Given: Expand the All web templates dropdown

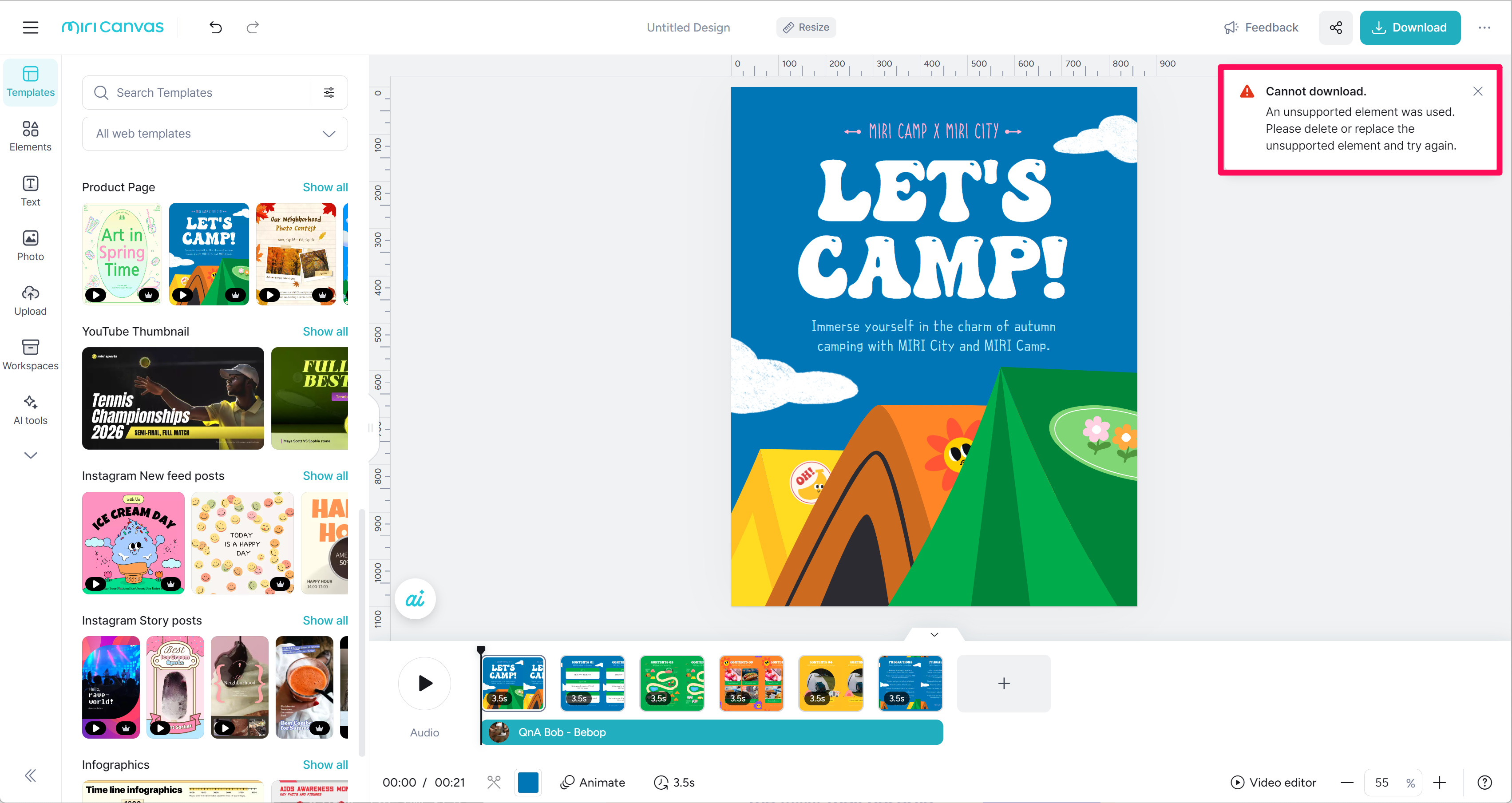Looking at the screenshot, I should (x=215, y=133).
